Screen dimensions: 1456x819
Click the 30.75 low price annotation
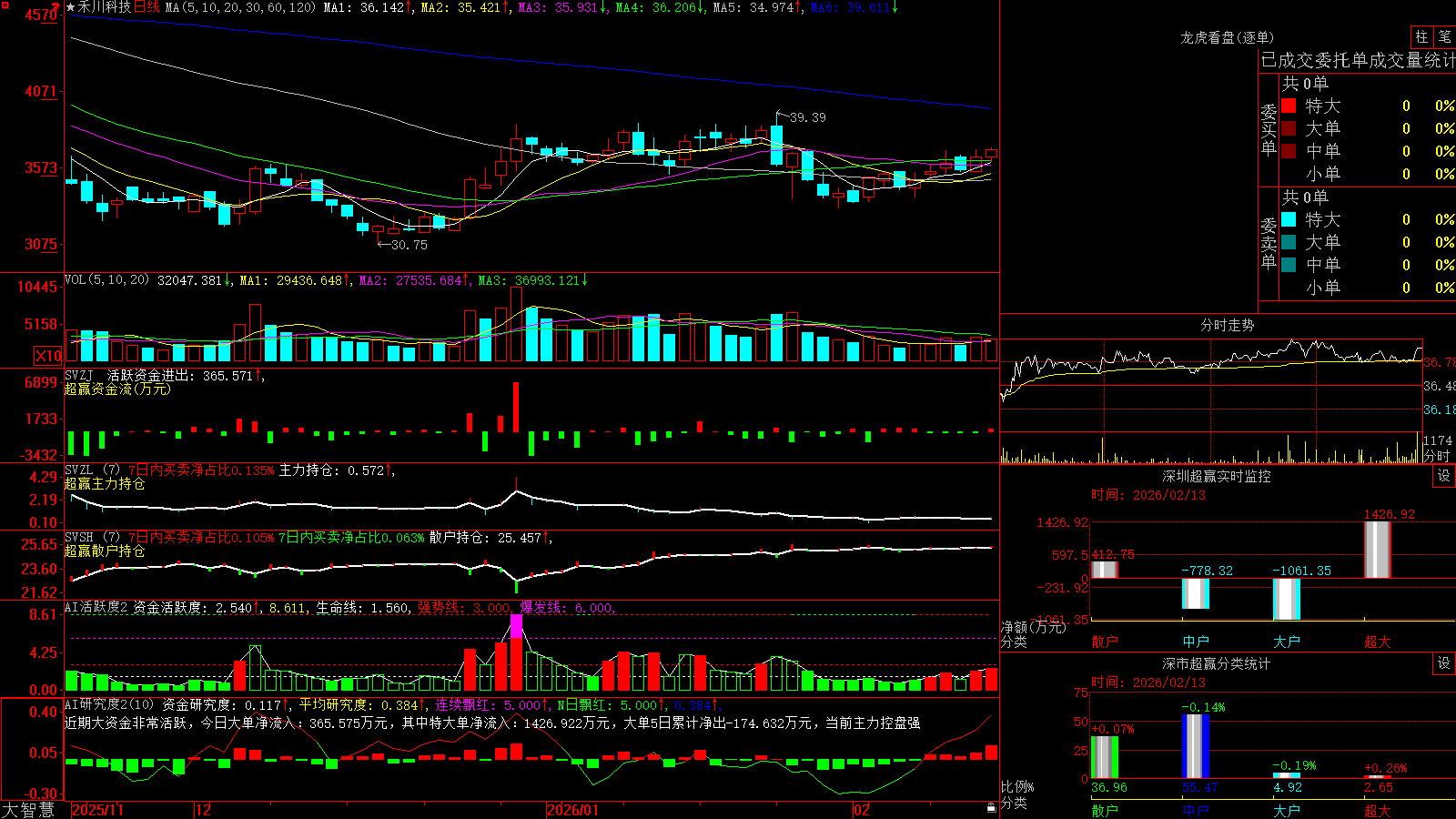[409, 245]
